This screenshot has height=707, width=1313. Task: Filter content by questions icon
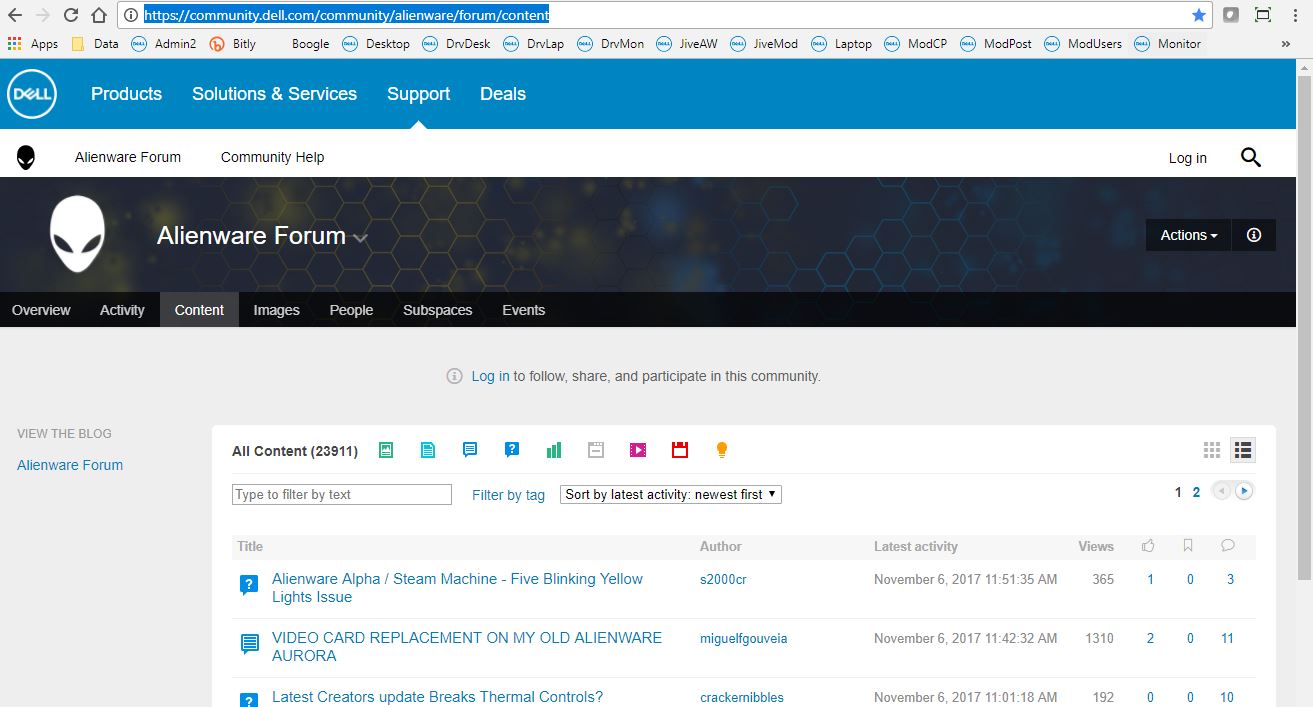(512, 450)
